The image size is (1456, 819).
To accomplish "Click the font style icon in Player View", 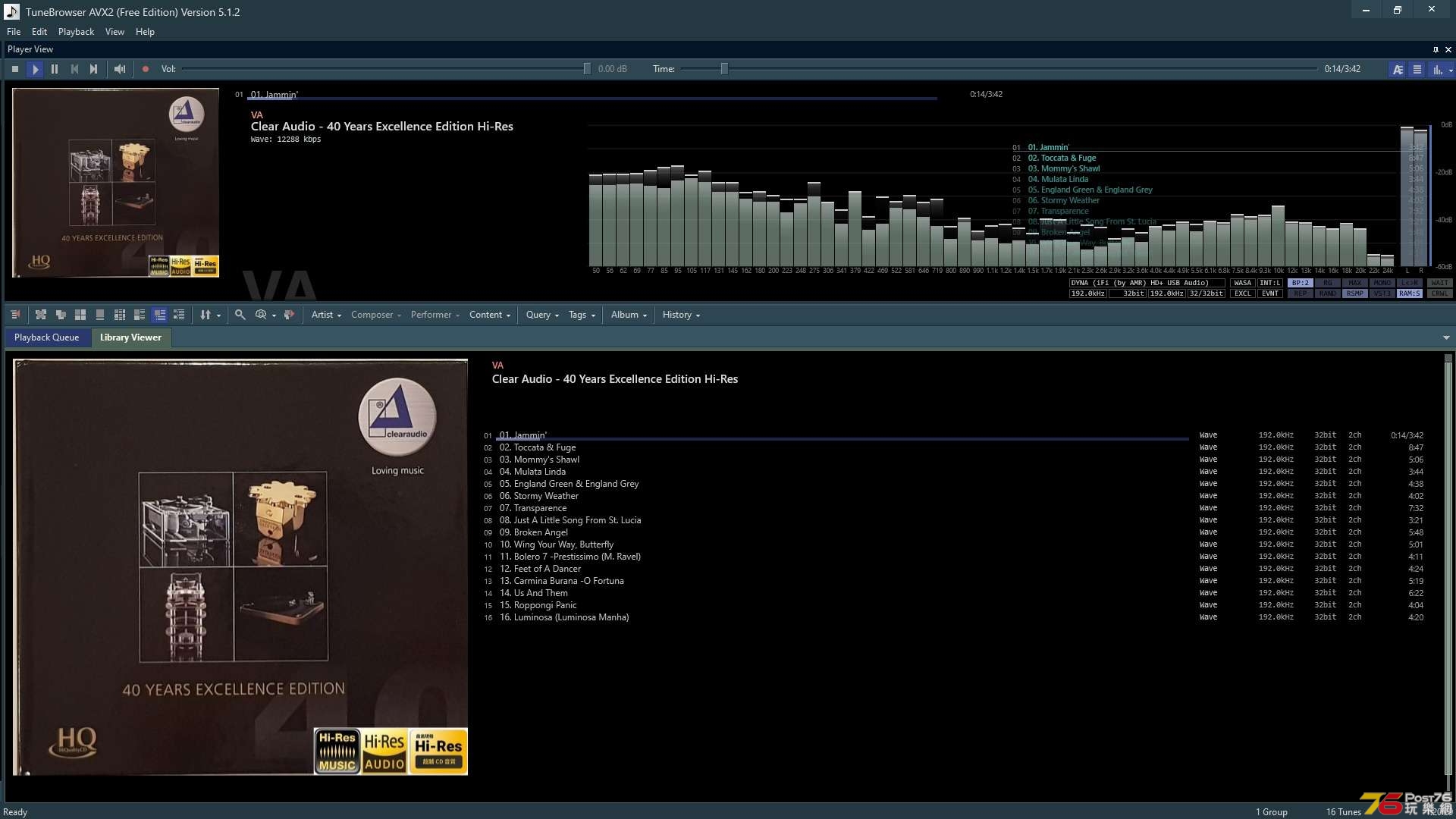I will pyautogui.click(x=1398, y=69).
